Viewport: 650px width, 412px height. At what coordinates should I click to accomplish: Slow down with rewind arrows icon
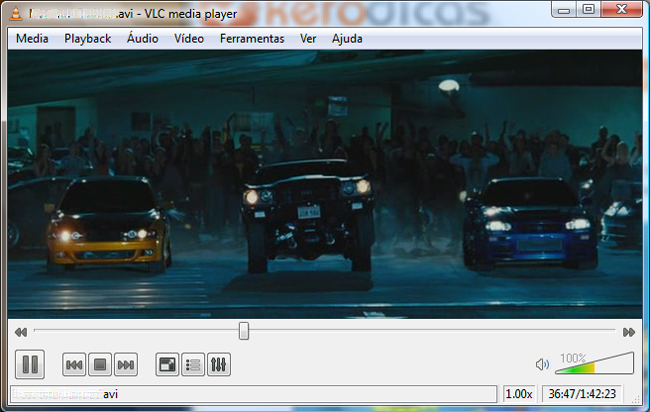point(21,332)
